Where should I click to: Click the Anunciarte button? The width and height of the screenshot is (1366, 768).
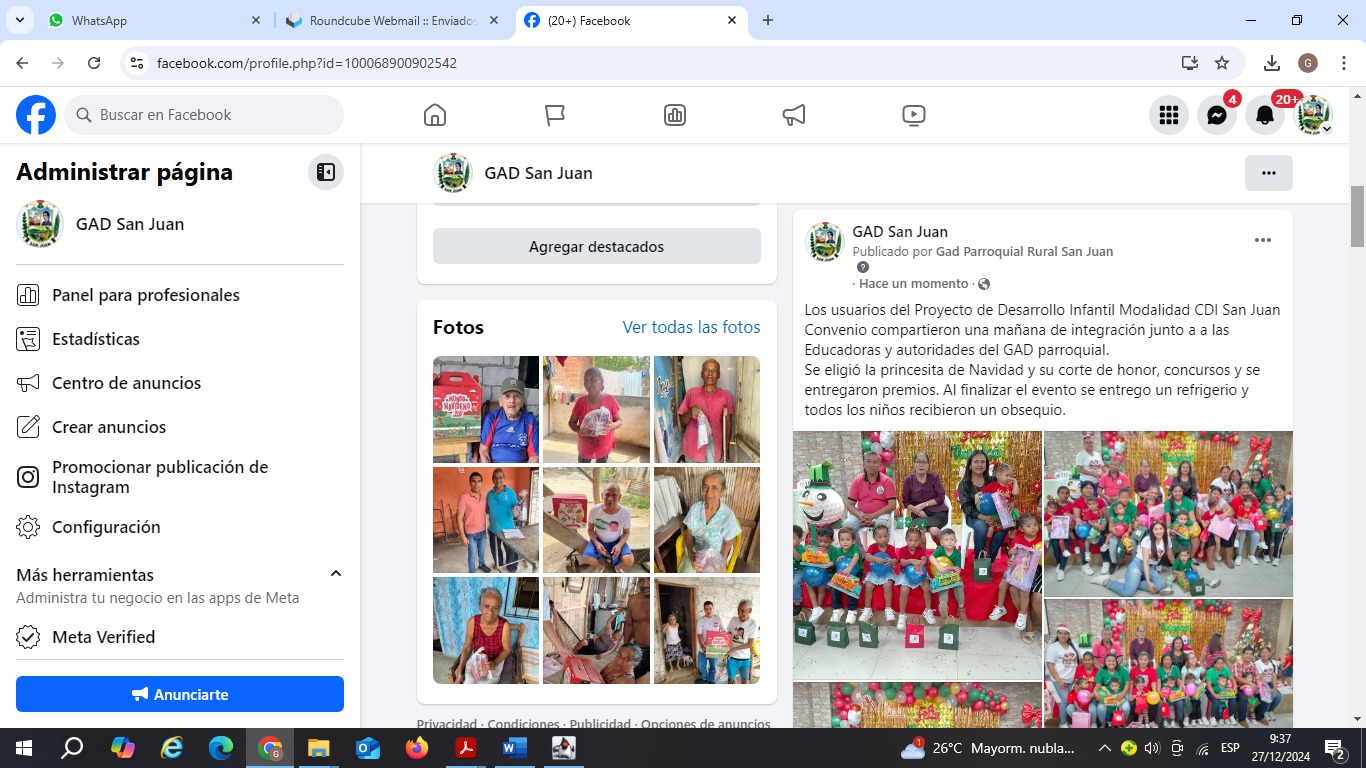[x=180, y=694]
